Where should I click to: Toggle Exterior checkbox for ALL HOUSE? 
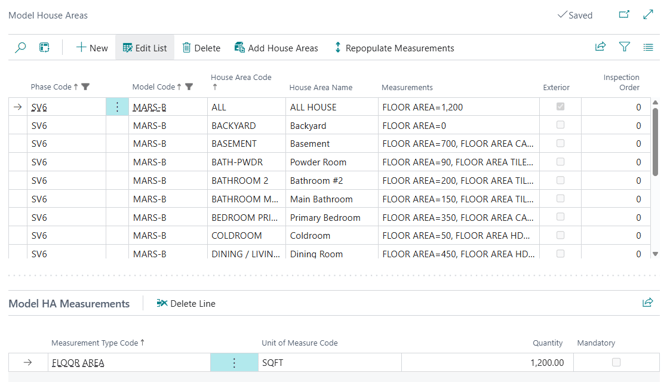tap(560, 106)
